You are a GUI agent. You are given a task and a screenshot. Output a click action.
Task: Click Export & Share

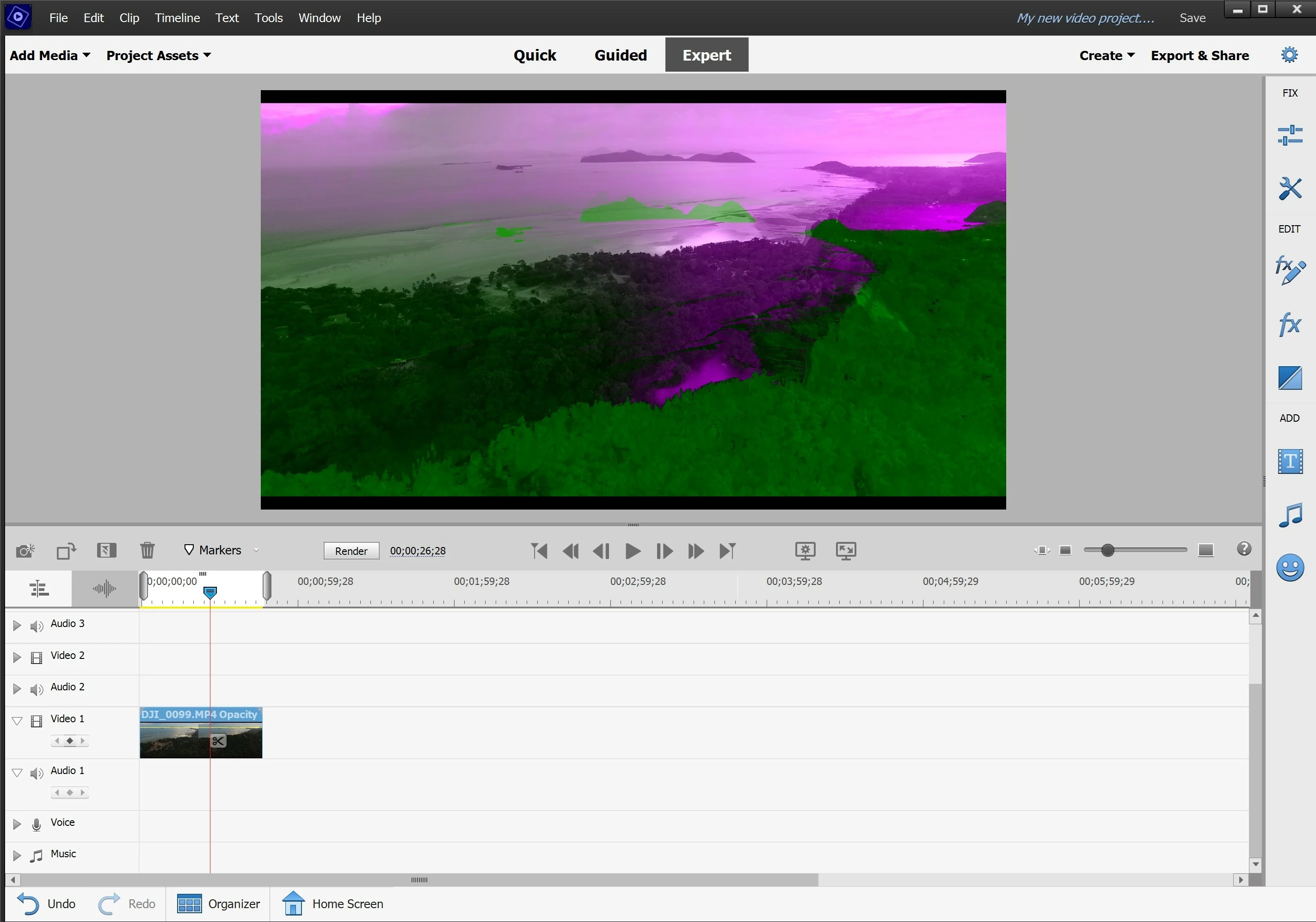click(1199, 55)
